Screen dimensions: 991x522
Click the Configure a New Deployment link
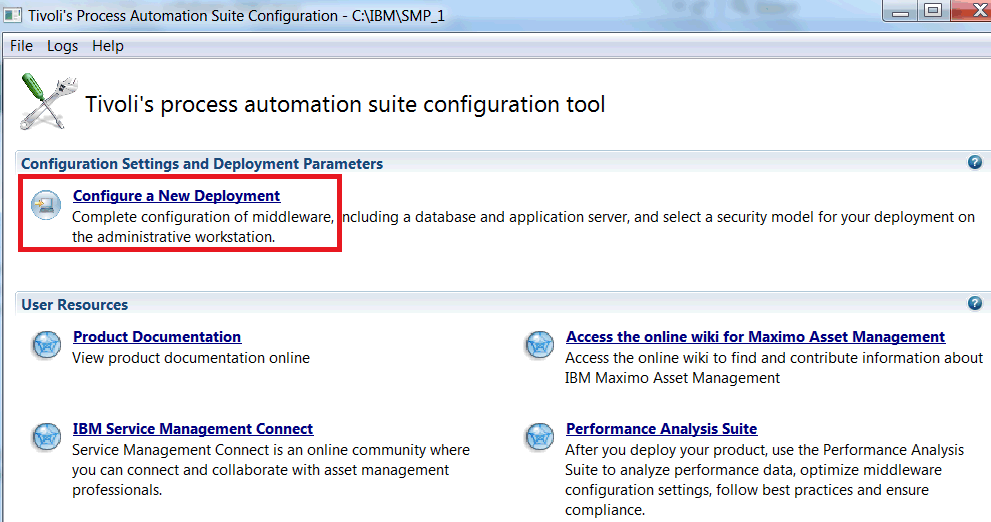coord(176,196)
